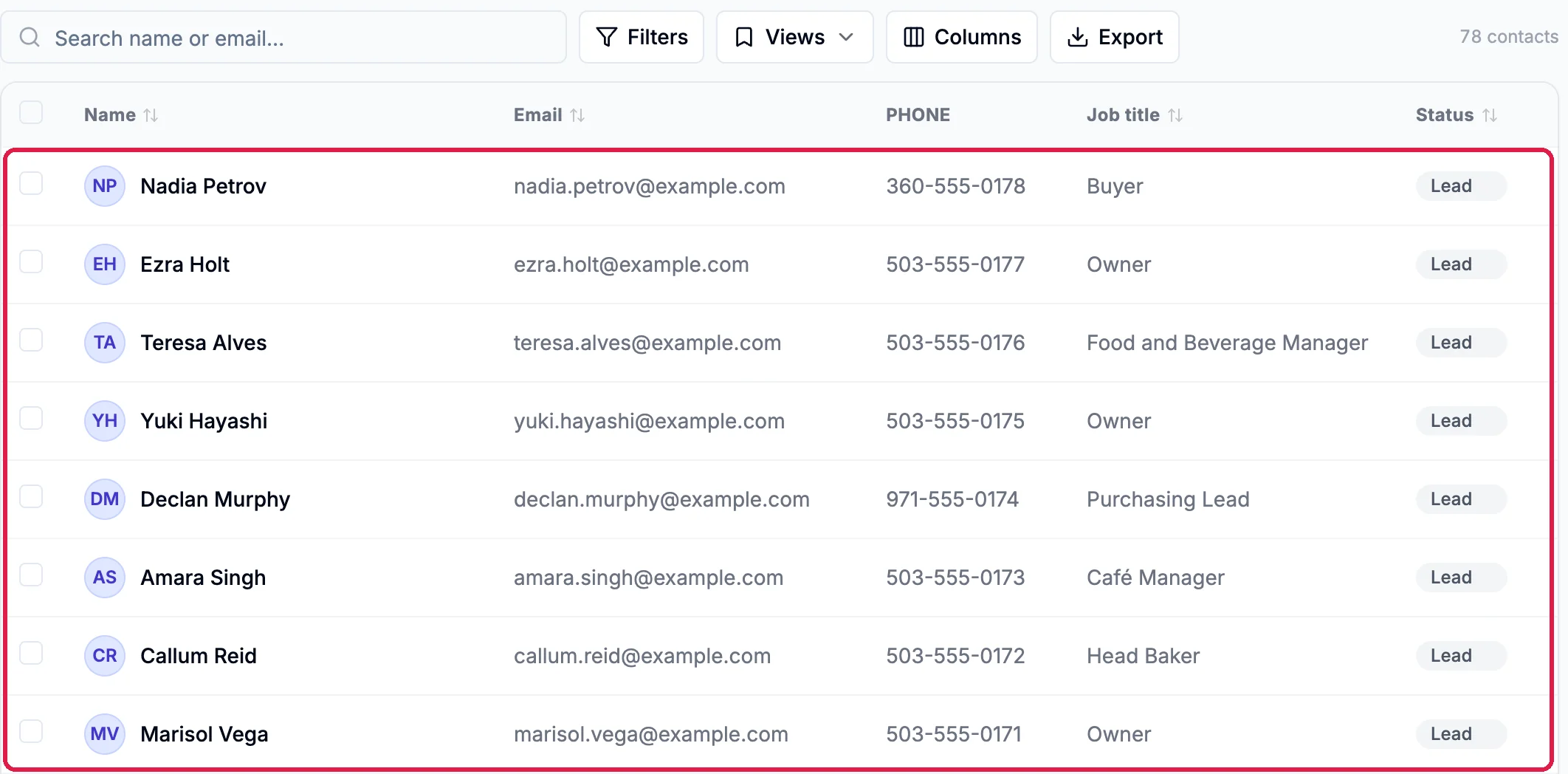
Task: Focus the Search name or email field
Action: click(283, 37)
